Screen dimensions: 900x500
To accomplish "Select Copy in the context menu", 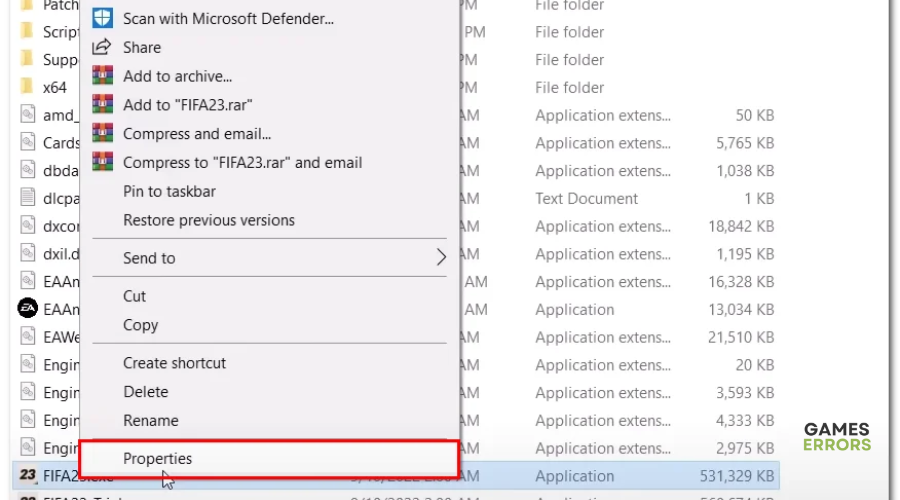I will tap(141, 325).
